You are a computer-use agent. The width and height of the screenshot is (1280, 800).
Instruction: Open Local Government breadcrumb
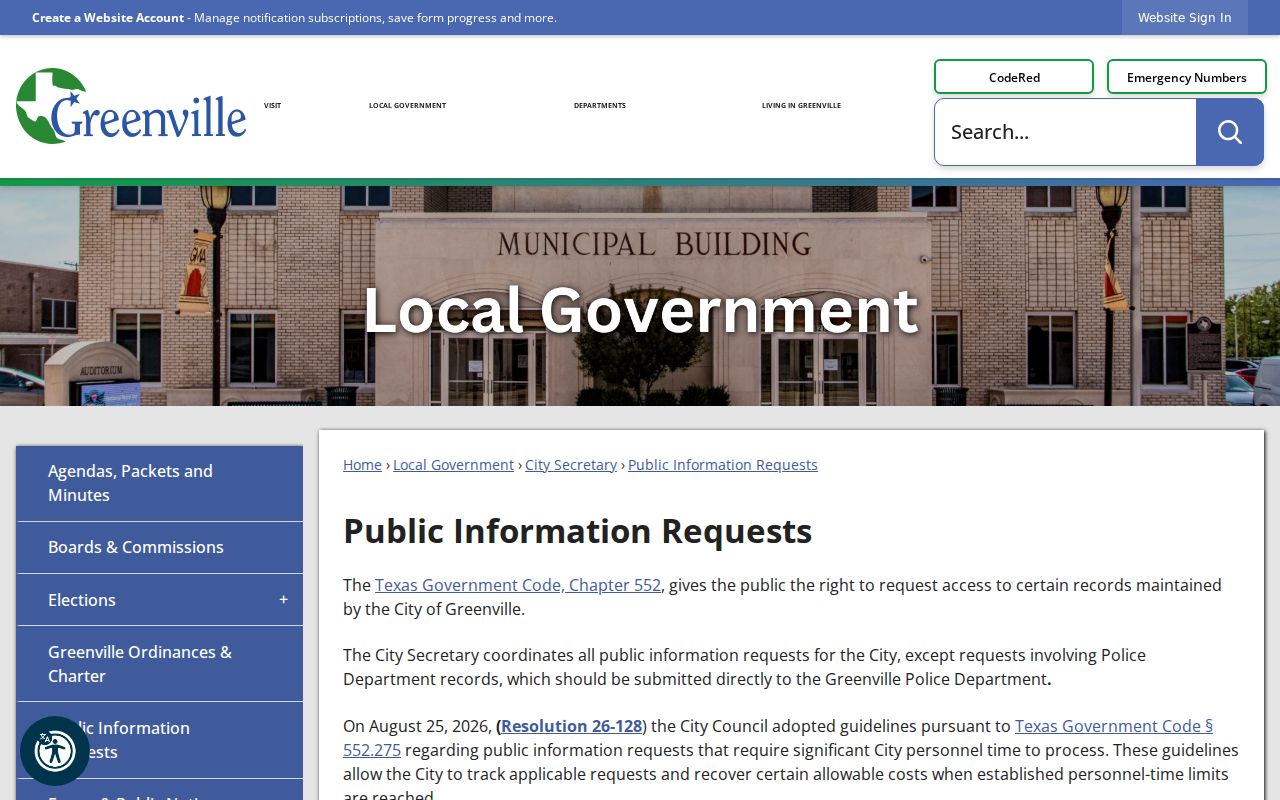(453, 465)
